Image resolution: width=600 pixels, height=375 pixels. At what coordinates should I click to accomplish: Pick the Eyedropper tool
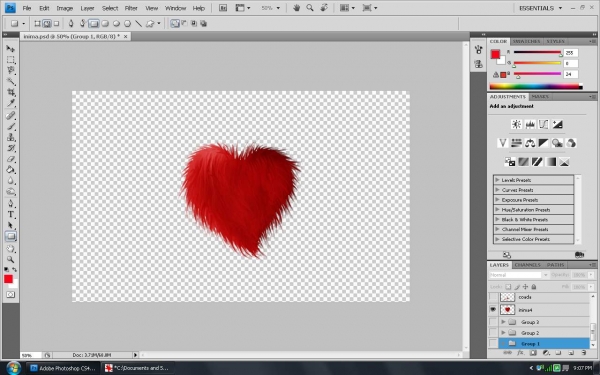(11, 103)
